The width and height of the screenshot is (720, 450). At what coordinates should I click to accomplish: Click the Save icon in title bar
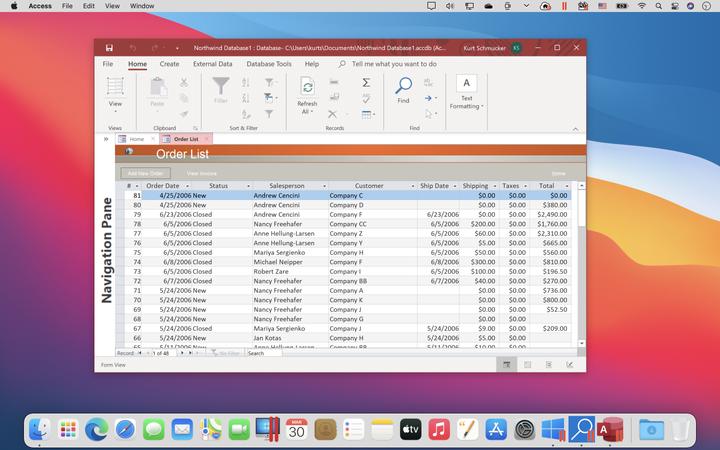point(109,48)
